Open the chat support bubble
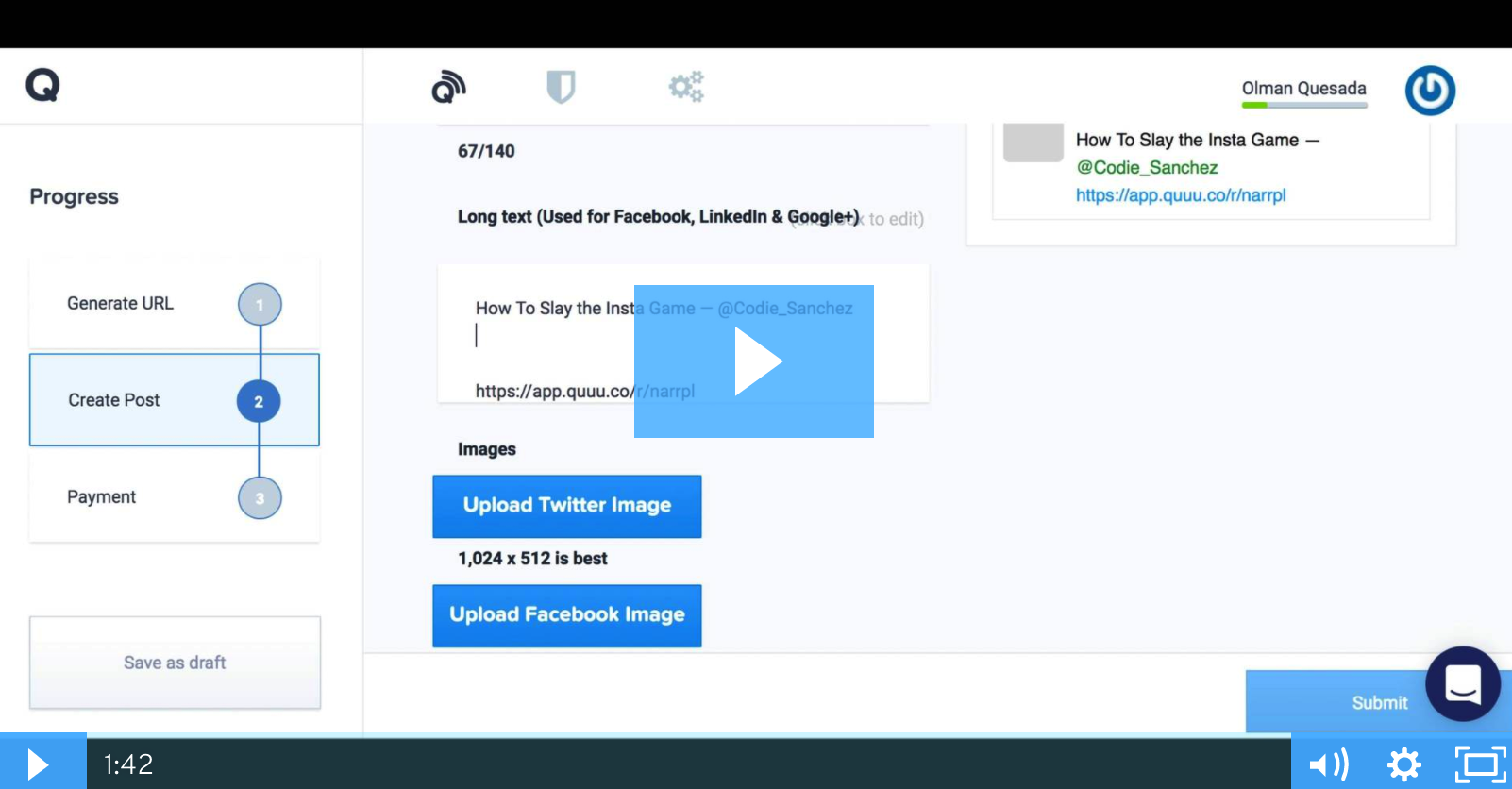The image size is (1512, 789). [1463, 684]
